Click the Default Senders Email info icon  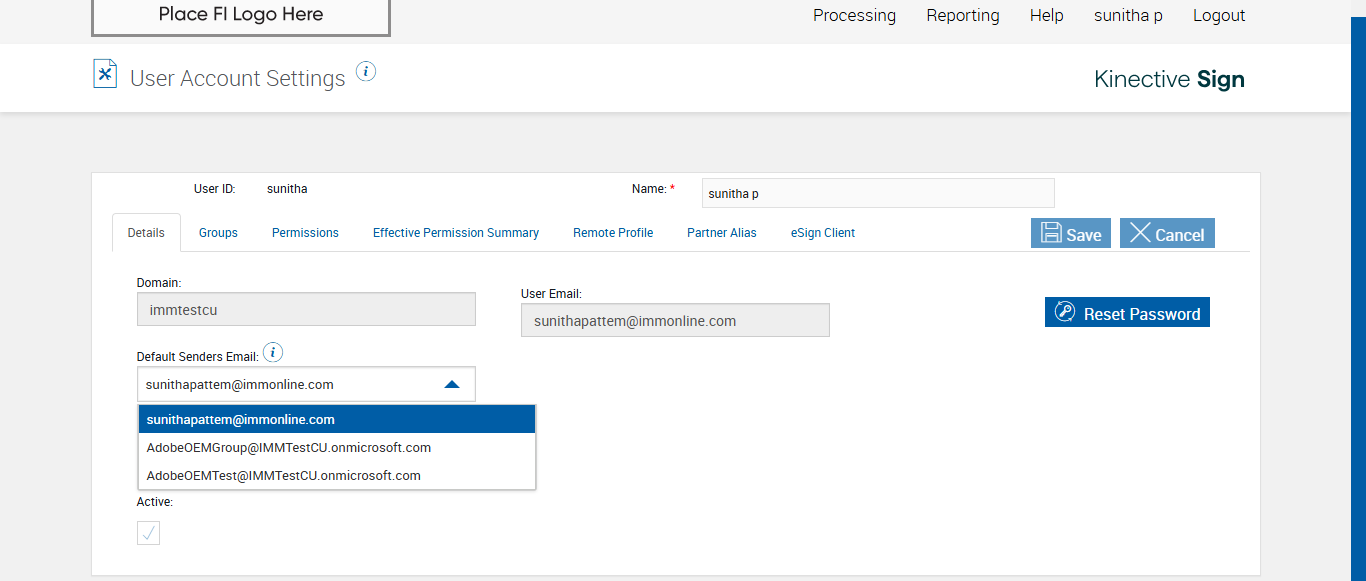[x=273, y=353]
